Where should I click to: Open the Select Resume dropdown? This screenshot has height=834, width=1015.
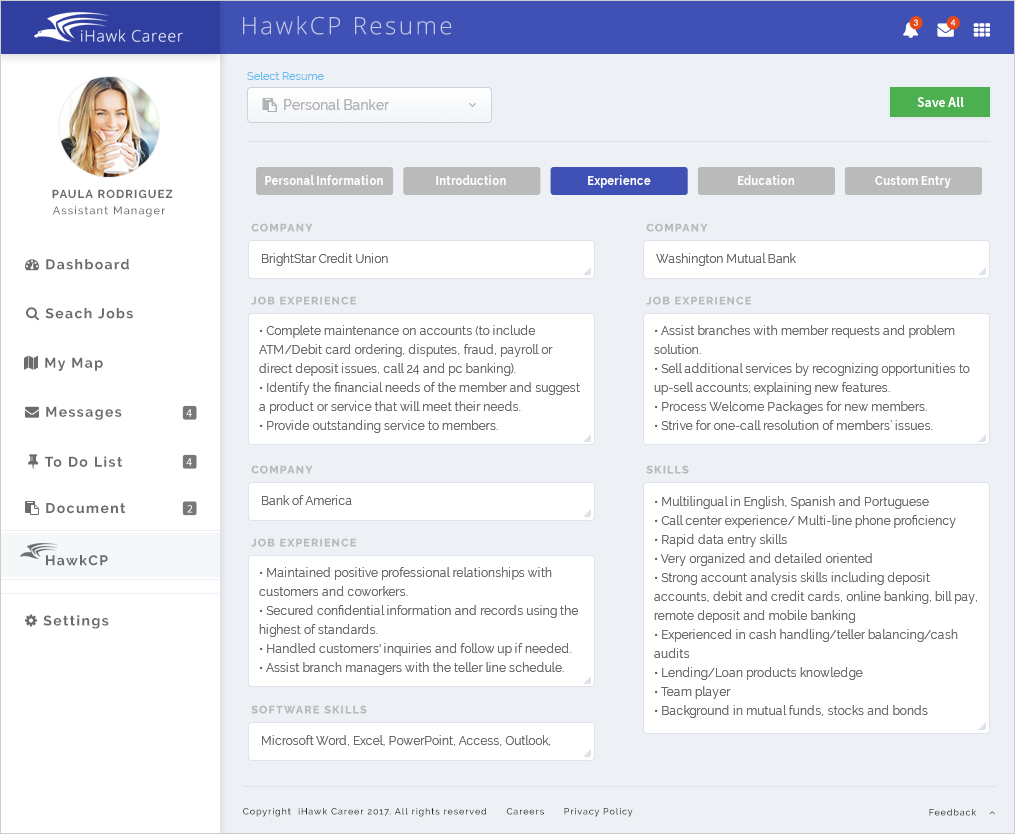[369, 105]
